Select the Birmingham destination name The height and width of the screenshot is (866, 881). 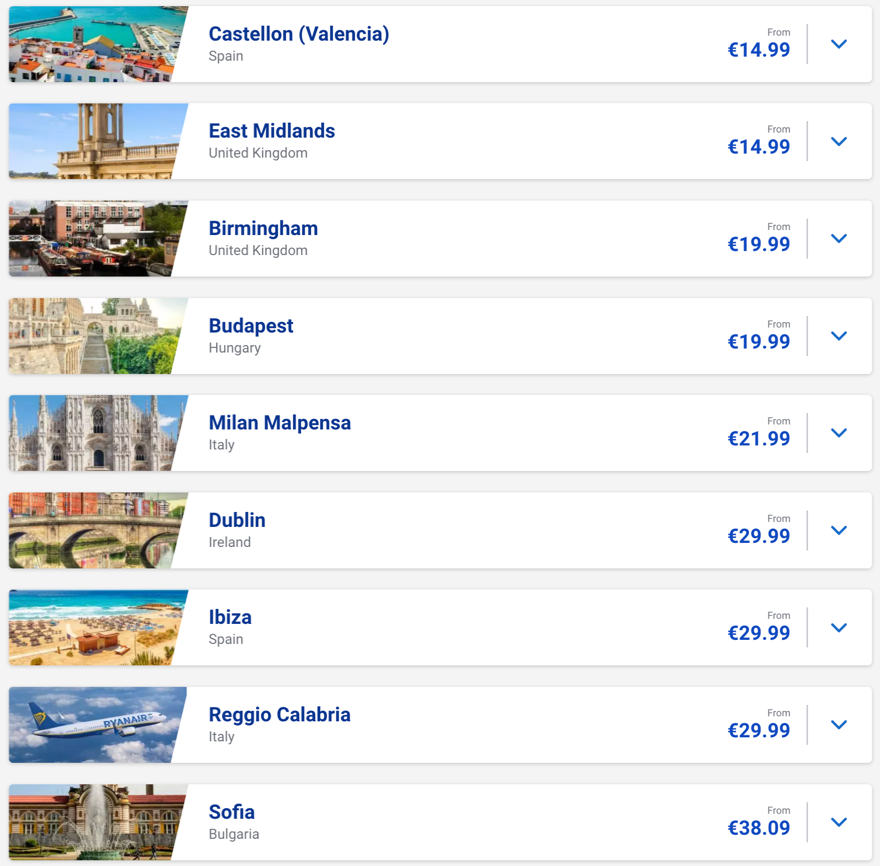coord(263,228)
